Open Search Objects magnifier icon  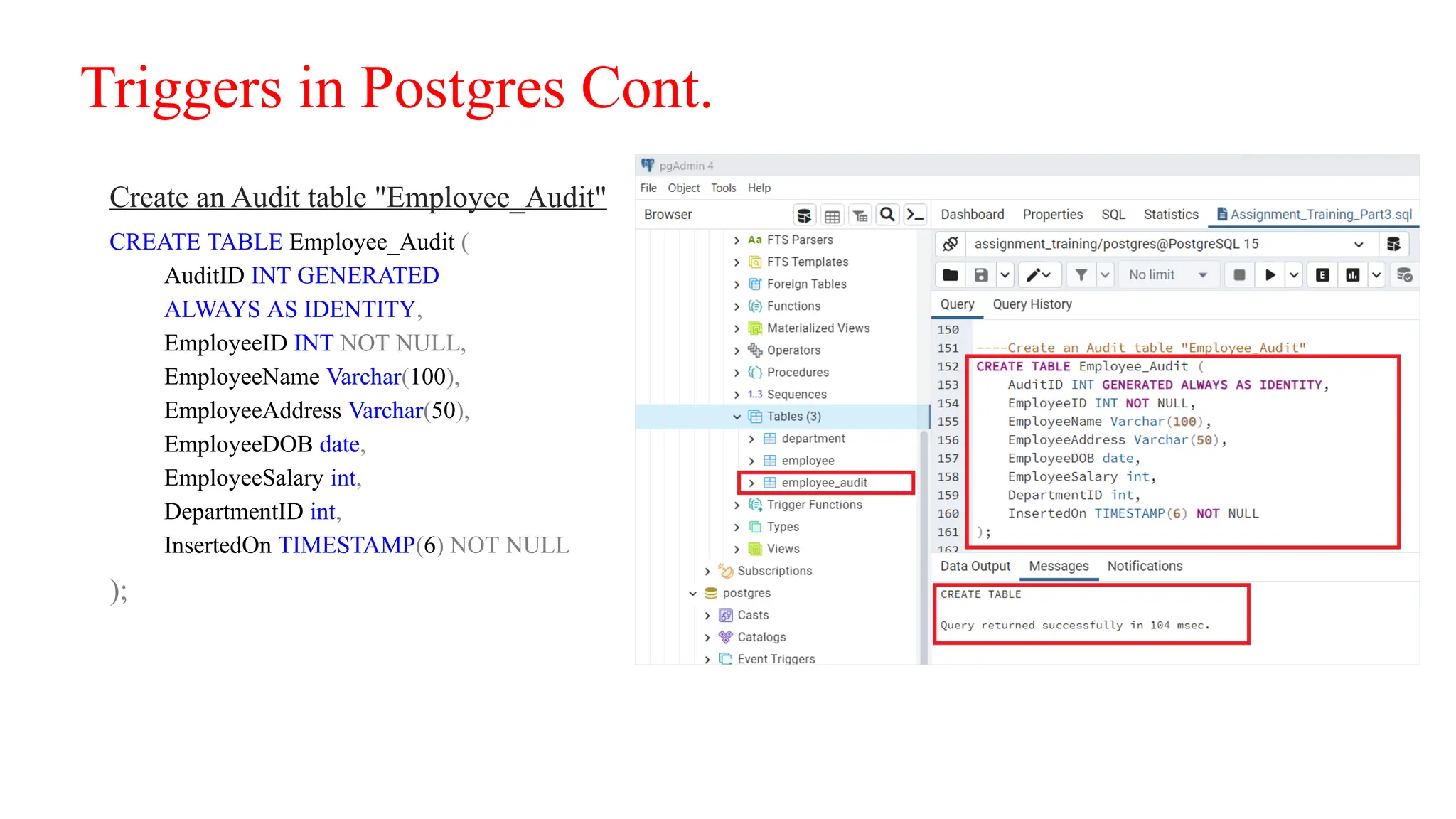(887, 215)
